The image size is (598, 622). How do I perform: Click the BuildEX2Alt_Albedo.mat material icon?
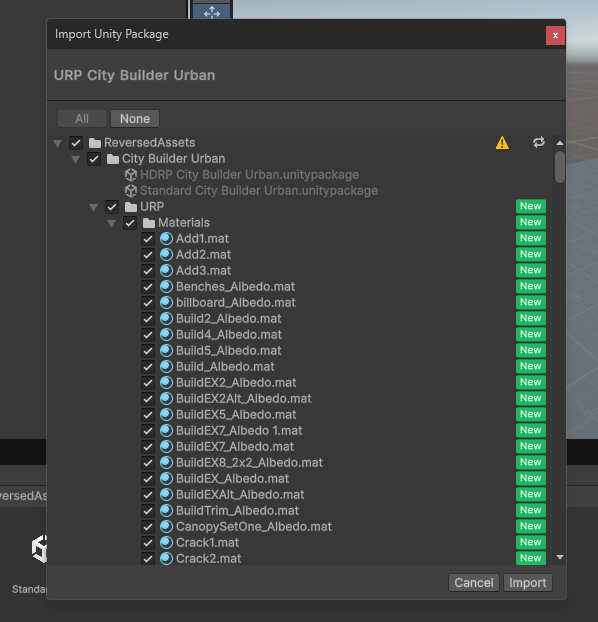[166, 399]
